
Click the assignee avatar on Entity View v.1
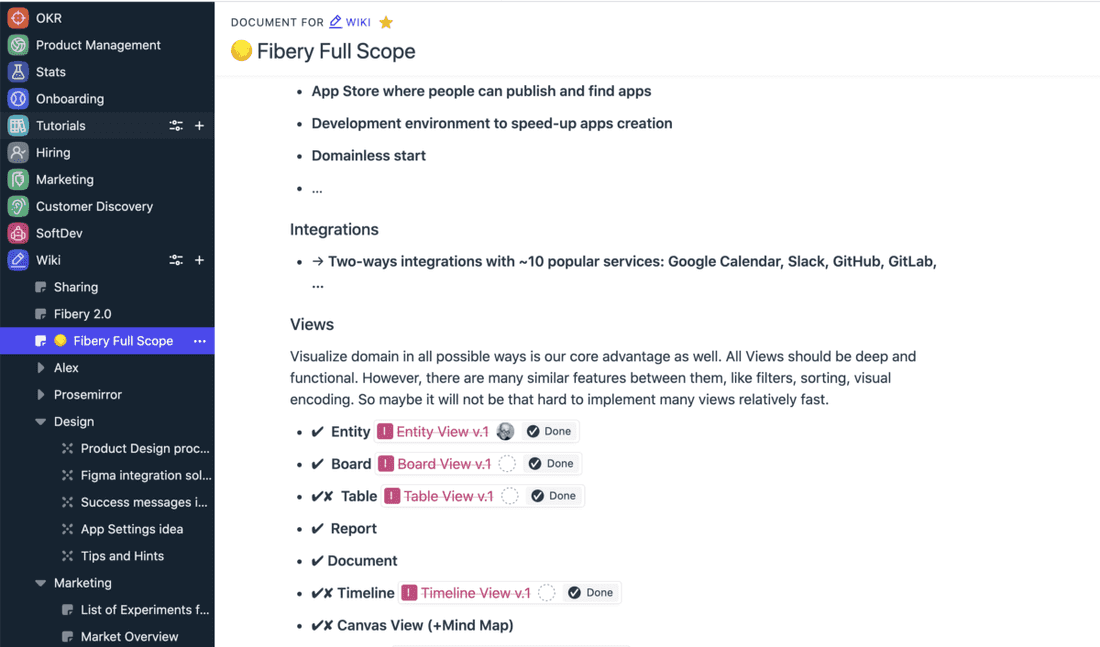point(505,431)
